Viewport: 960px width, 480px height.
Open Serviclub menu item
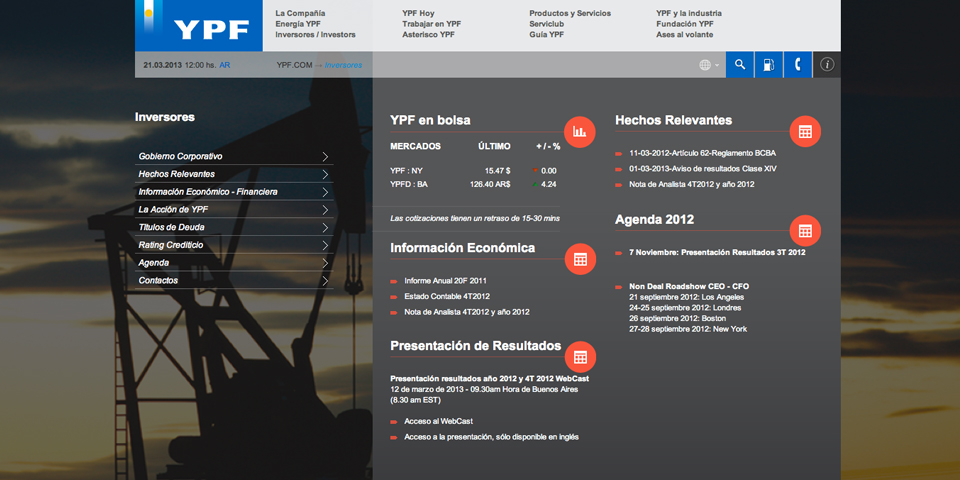[x=547, y=24]
